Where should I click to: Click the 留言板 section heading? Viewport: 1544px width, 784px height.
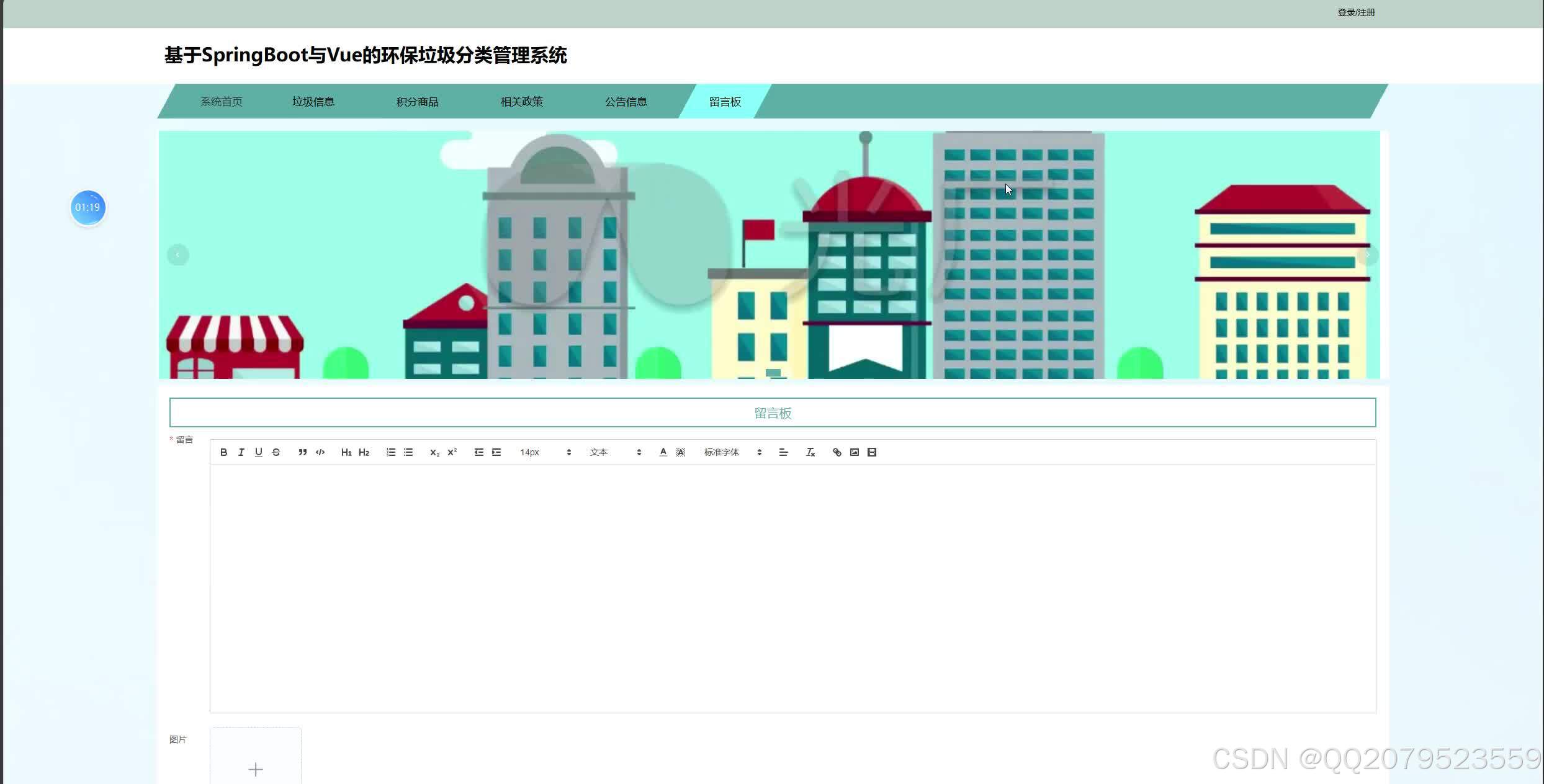773,413
